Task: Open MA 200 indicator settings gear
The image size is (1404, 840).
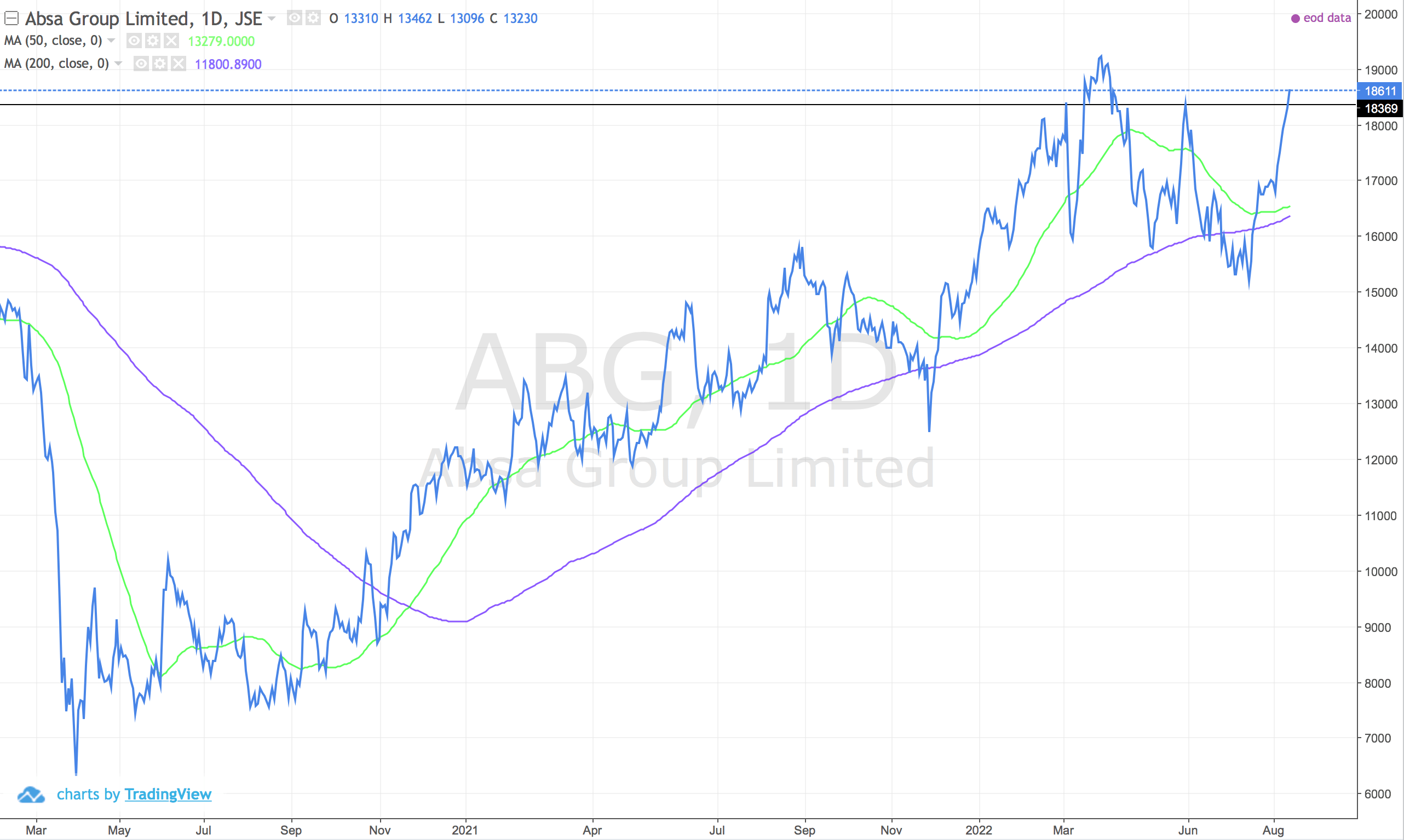Action: click(160, 64)
